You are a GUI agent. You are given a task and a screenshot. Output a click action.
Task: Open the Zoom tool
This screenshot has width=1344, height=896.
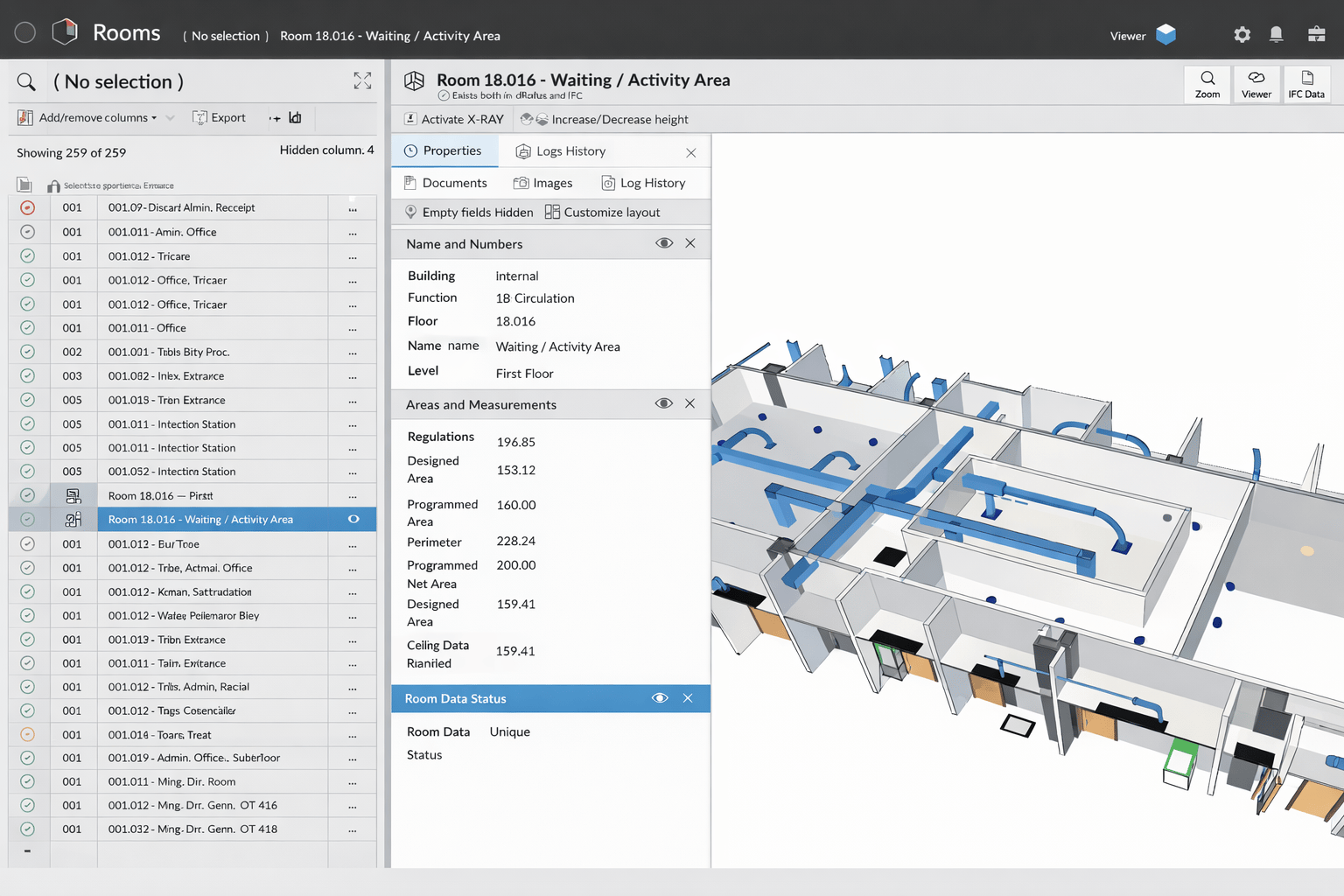pyautogui.click(x=1207, y=84)
